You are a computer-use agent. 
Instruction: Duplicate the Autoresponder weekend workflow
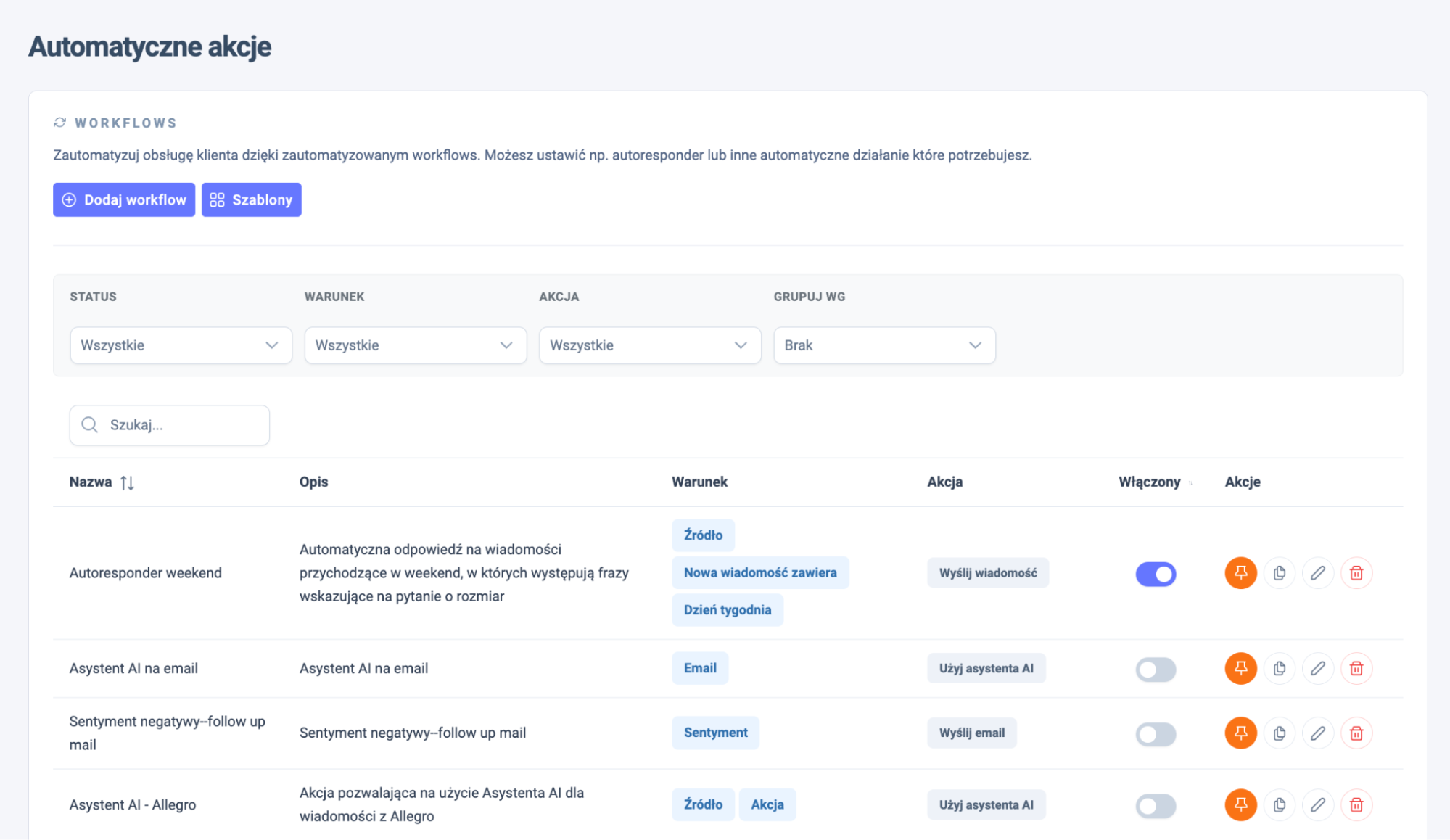(1279, 573)
